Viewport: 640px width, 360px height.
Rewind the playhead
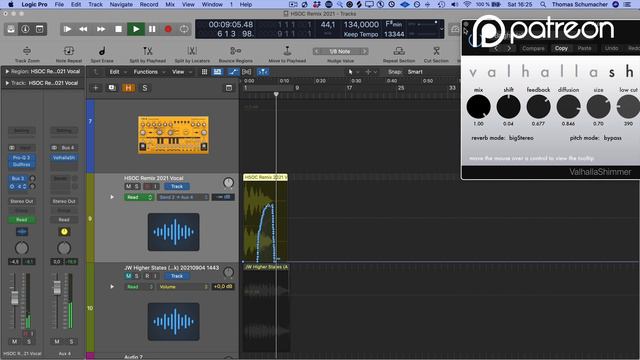83,29
